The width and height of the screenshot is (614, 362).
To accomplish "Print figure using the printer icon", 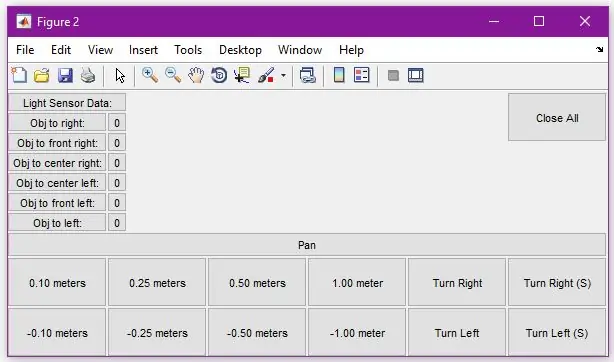I will (88, 75).
